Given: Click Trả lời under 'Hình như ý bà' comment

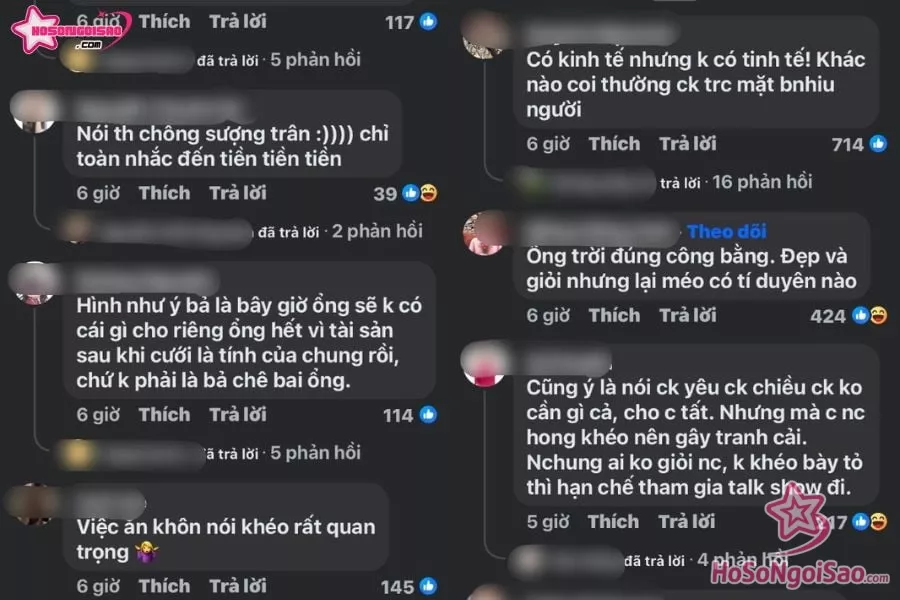Looking at the screenshot, I should pos(238,415).
